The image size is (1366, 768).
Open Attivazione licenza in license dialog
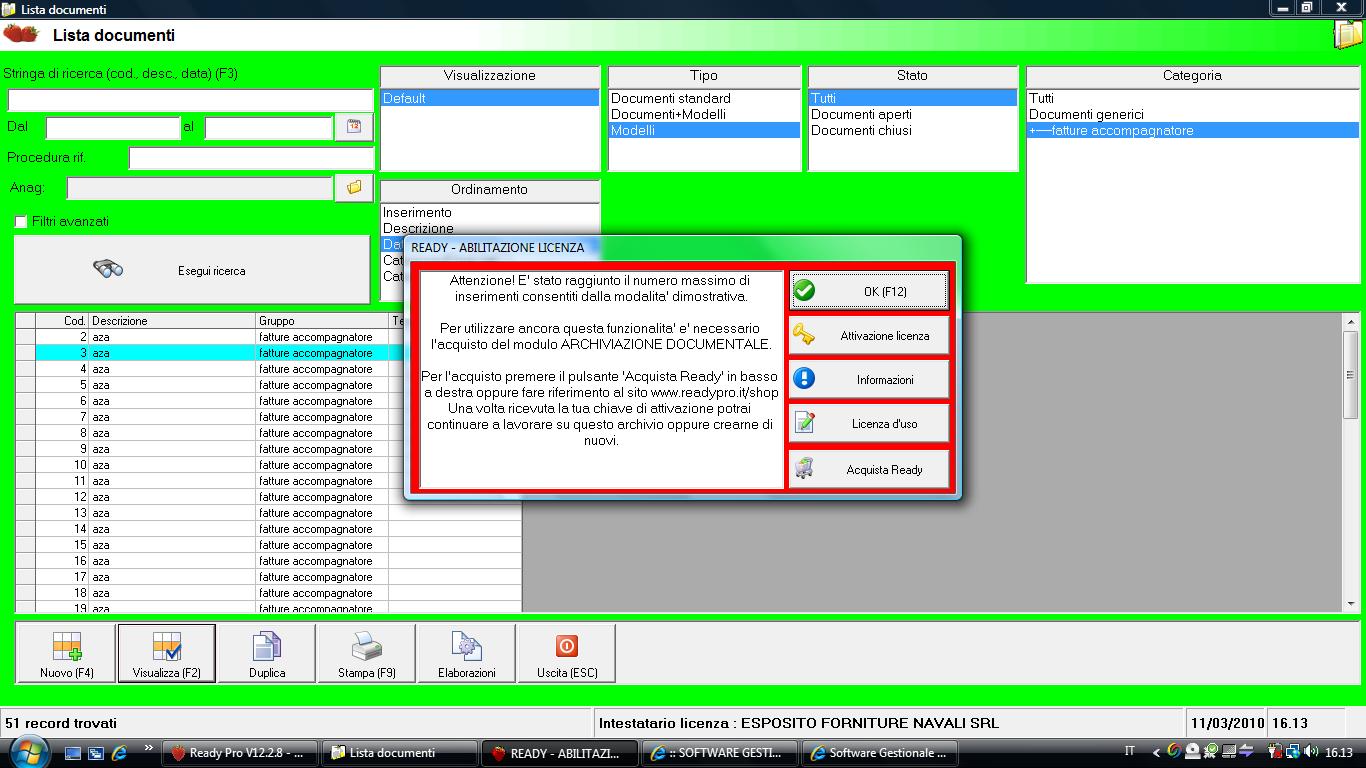point(869,335)
